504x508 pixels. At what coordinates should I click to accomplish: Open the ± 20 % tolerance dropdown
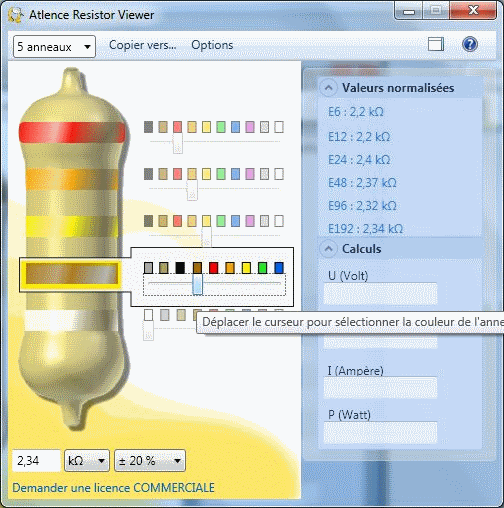pos(150,461)
